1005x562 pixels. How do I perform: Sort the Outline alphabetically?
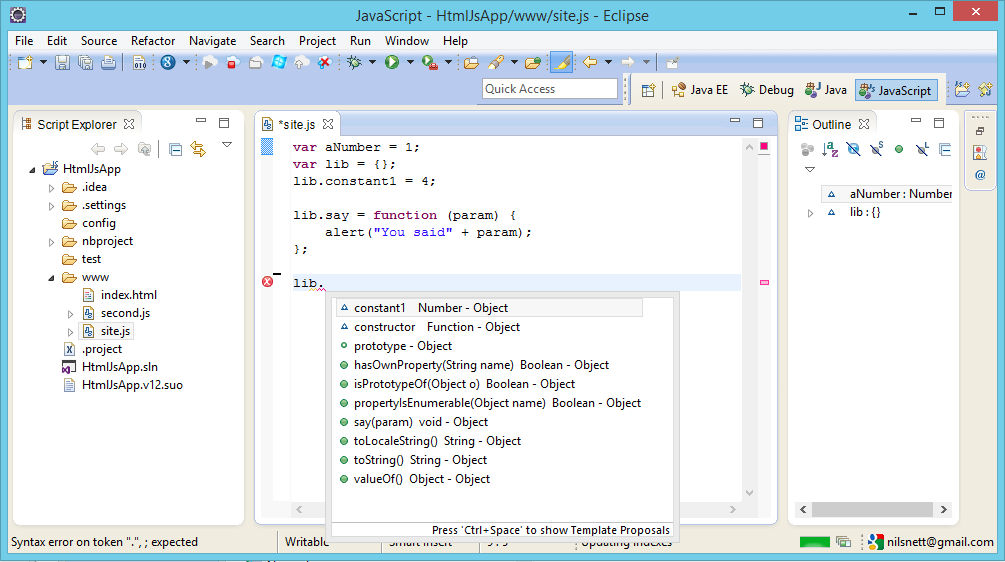pos(830,149)
